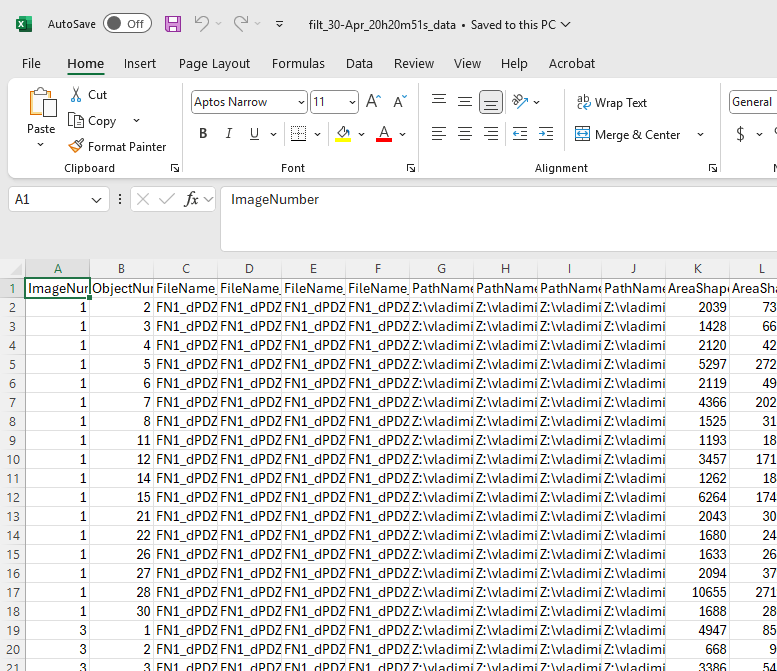Click the Center align icon
This screenshot has height=671, width=777.
[x=465, y=134]
